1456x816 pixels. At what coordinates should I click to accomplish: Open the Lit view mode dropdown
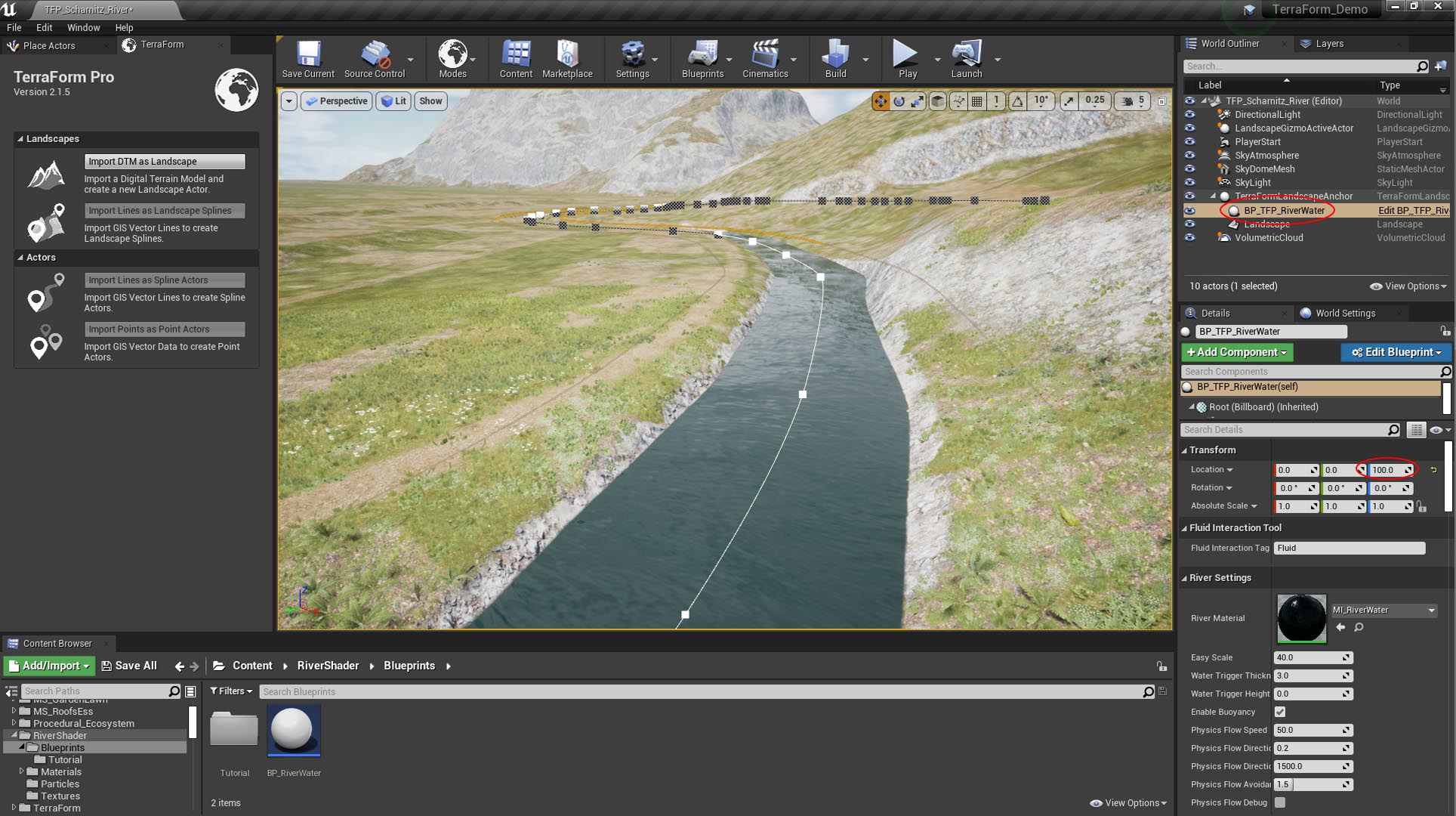tap(393, 101)
